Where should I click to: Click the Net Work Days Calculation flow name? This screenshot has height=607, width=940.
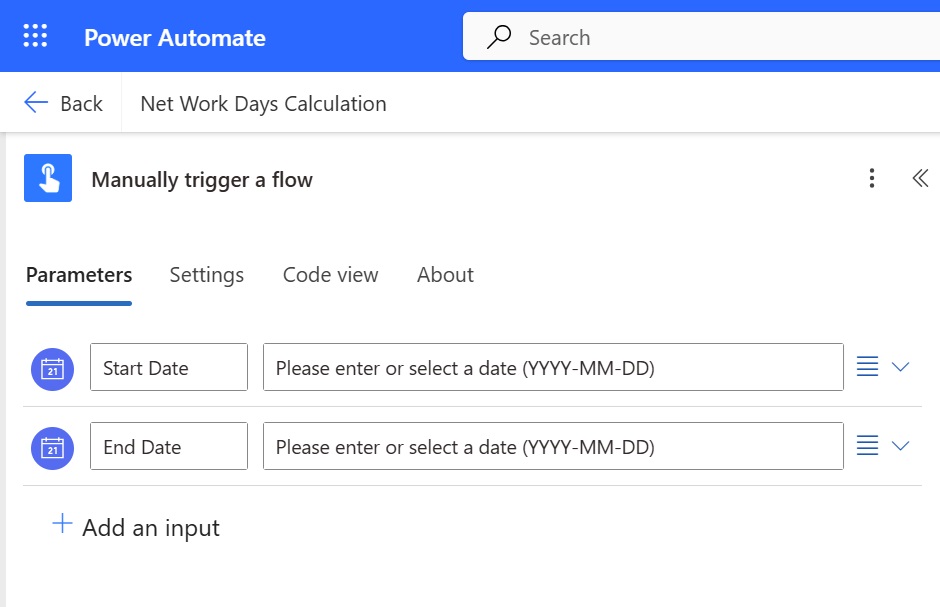click(x=263, y=104)
